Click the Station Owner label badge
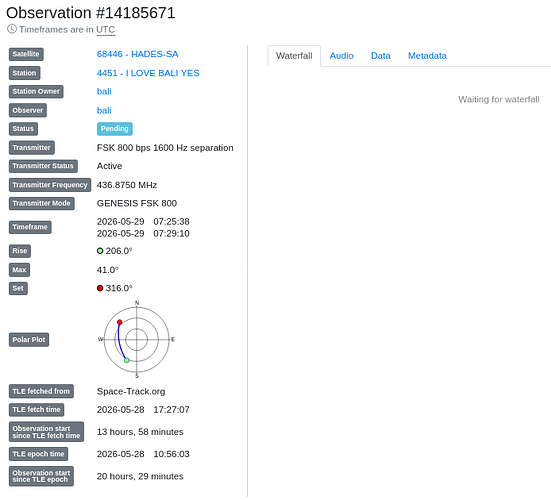The width and height of the screenshot is (551, 500). (x=36, y=91)
